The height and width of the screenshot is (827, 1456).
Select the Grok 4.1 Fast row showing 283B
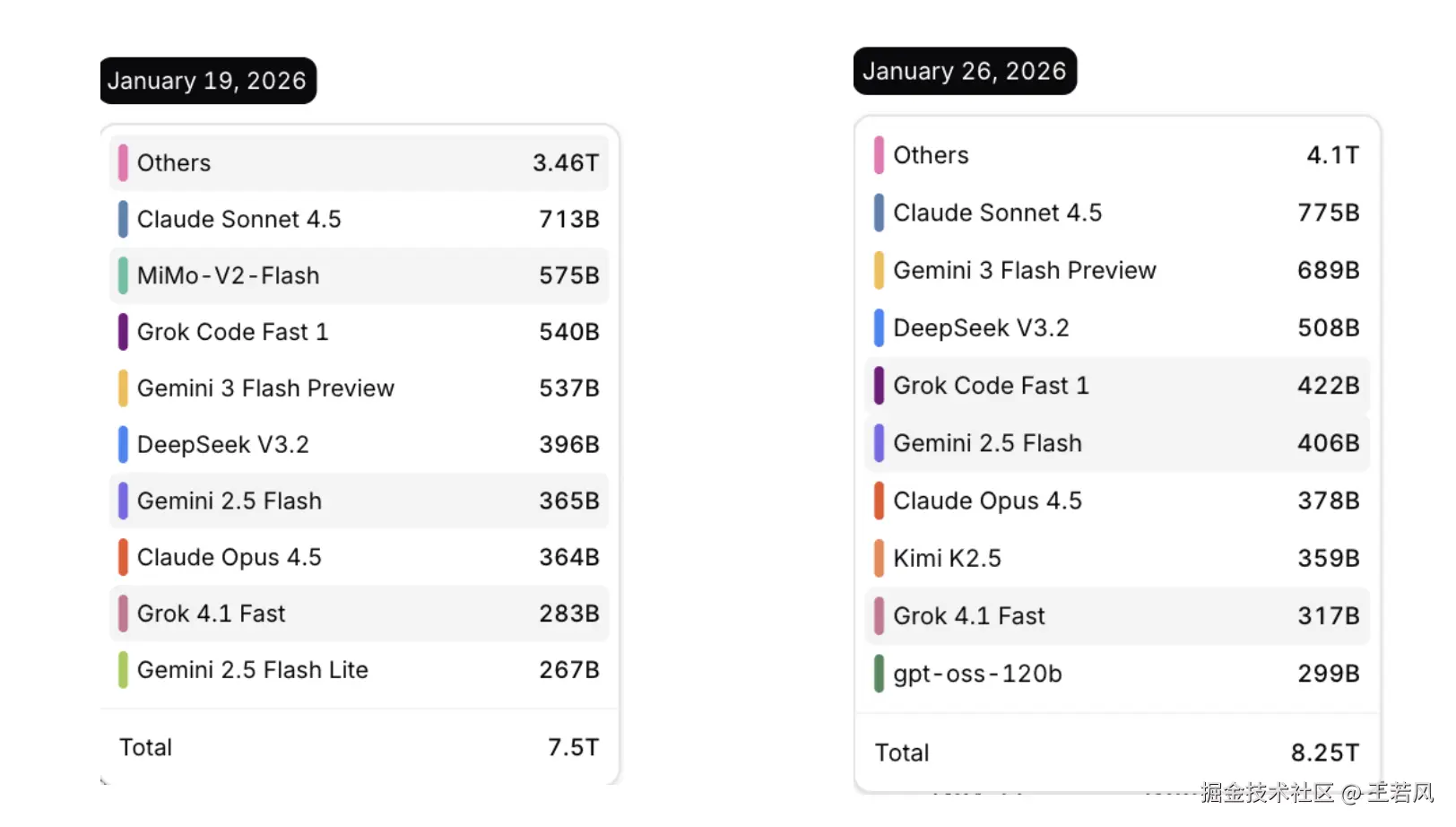point(359,614)
